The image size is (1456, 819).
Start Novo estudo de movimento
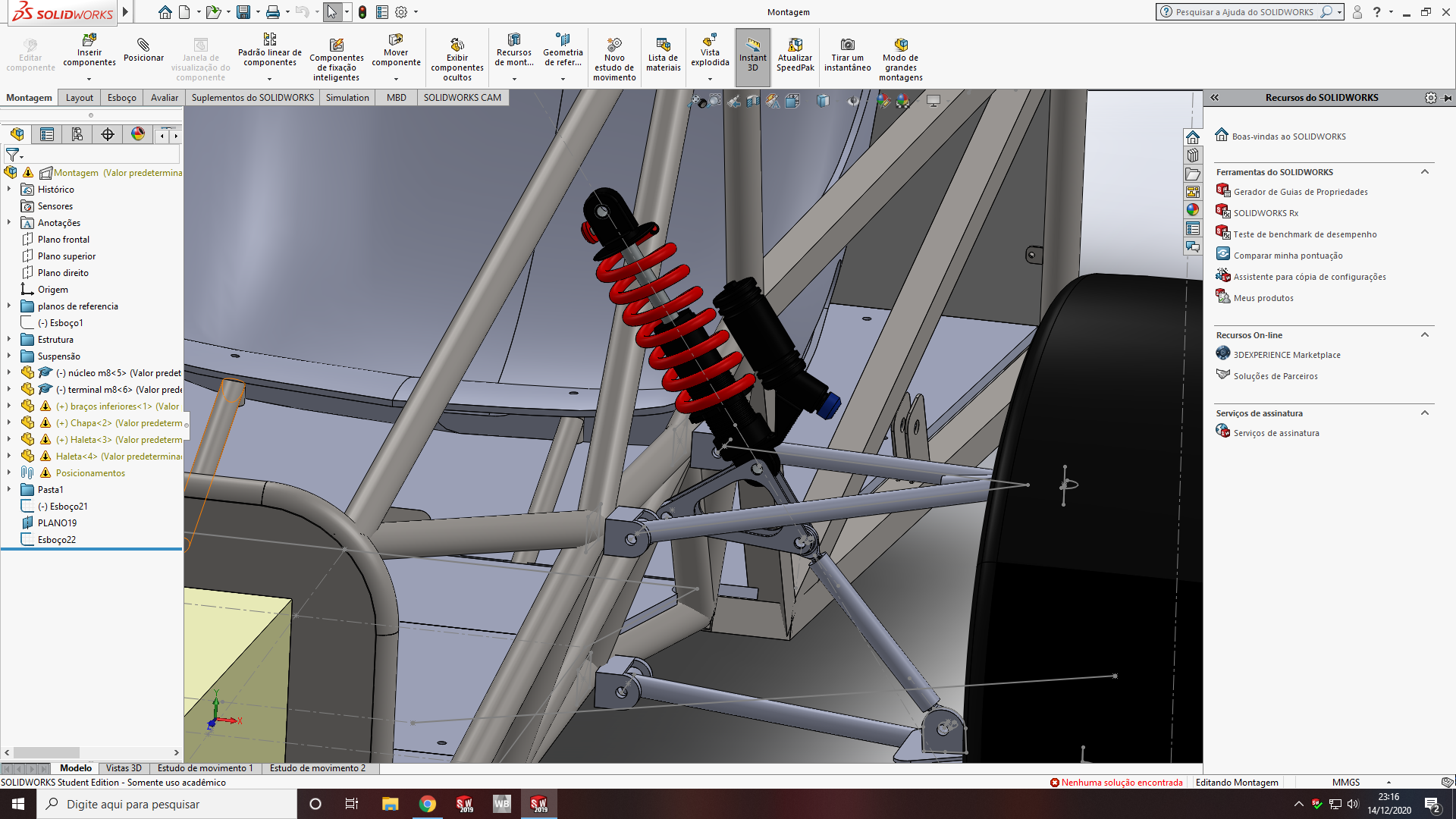point(614,59)
